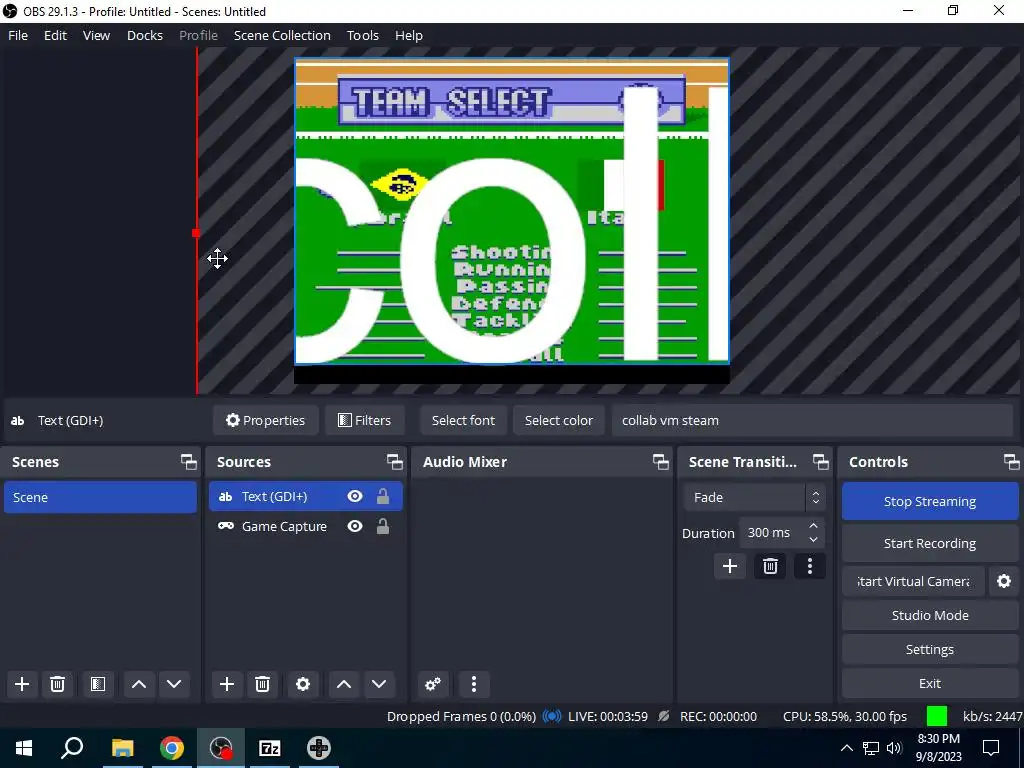Open Audio Mixer advanced audio properties gears
This screenshot has height=768, width=1024.
(432, 684)
